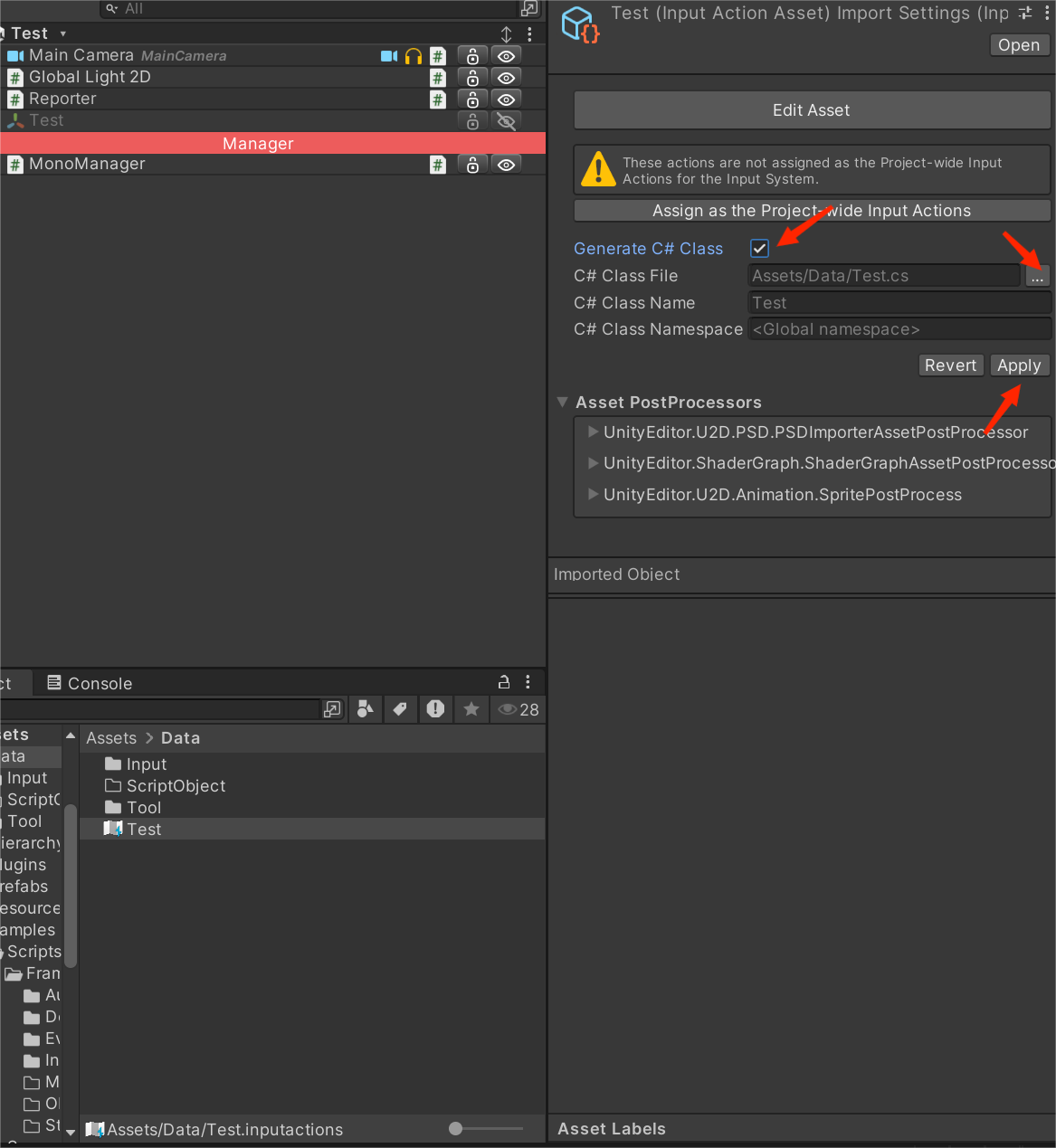Click the search by label tag icon
Image resolution: width=1056 pixels, height=1148 pixels.
click(400, 709)
